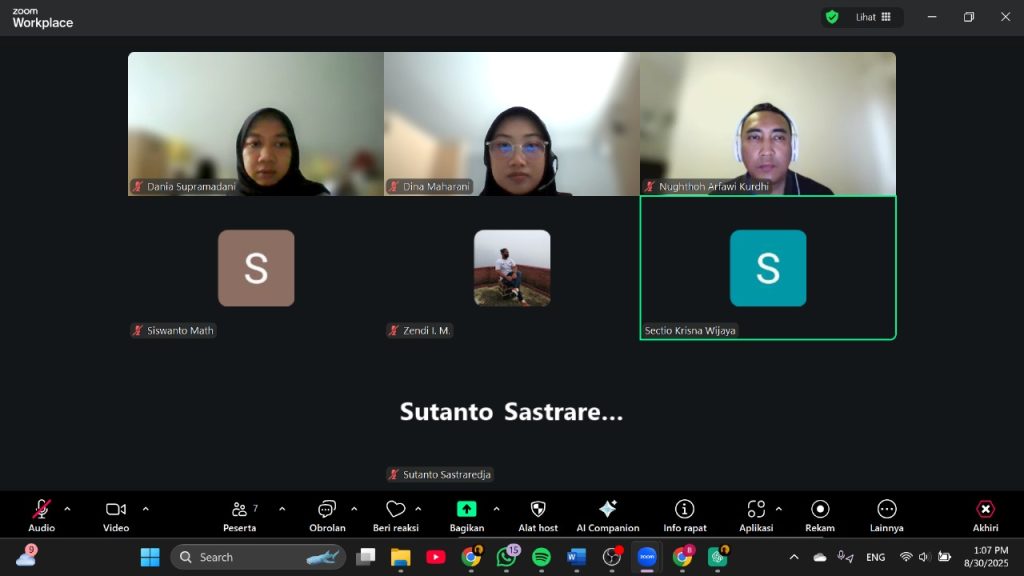1024x576 pixels.
Task: Open Spotify from the Windows taskbar
Action: (x=541, y=557)
